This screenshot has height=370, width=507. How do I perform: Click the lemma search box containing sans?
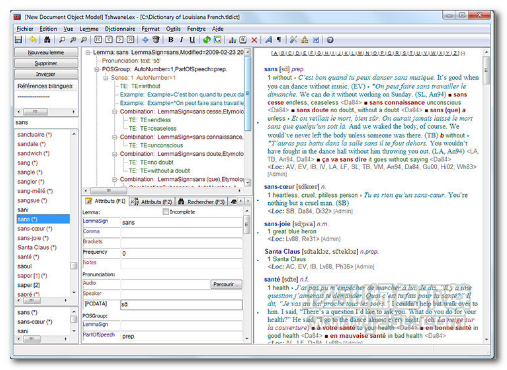point(46,123)
